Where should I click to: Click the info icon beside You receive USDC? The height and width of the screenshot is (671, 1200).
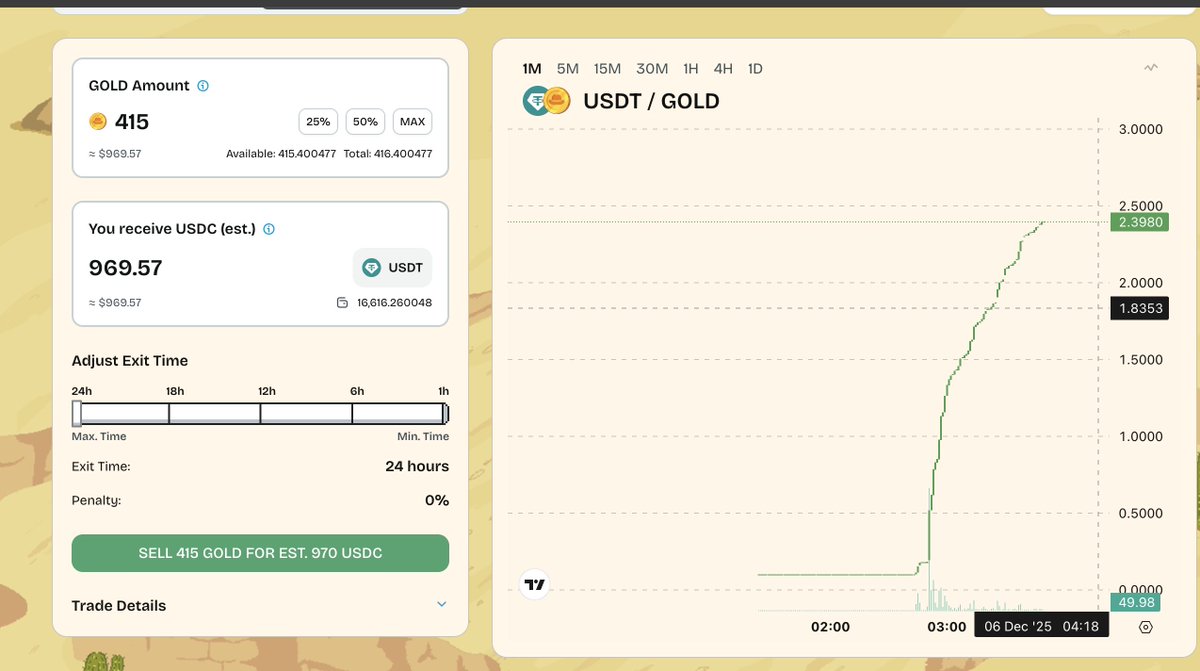[269, 229]
